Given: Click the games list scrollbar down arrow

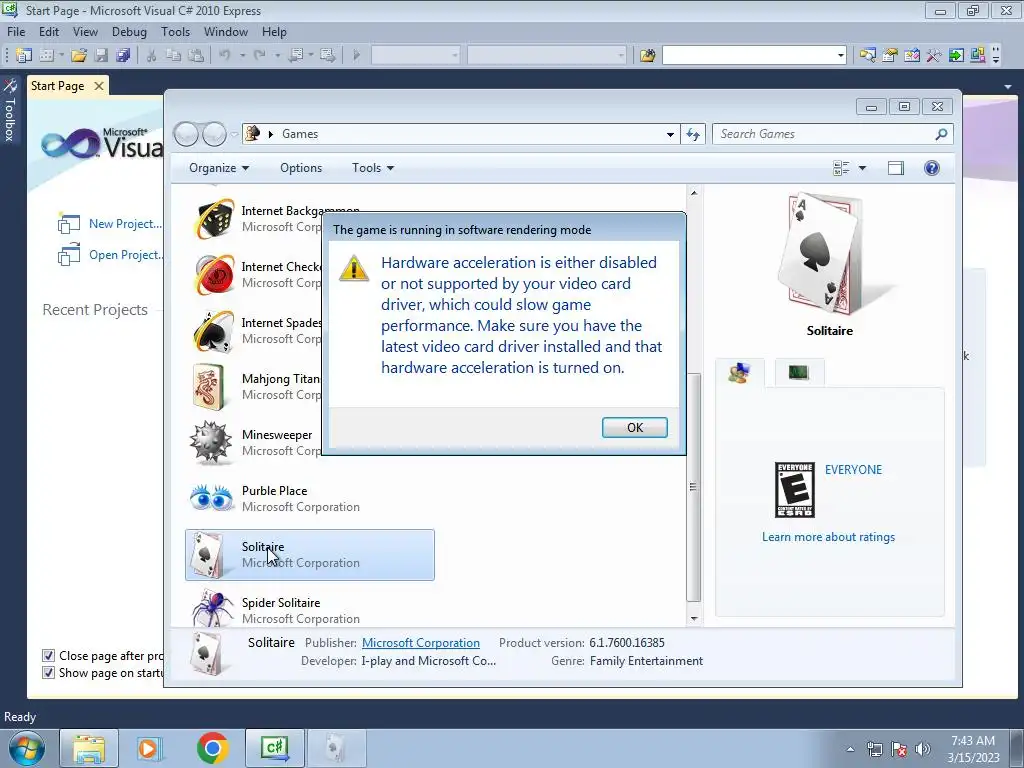Looking at the screenshot, I should [694, 618].
